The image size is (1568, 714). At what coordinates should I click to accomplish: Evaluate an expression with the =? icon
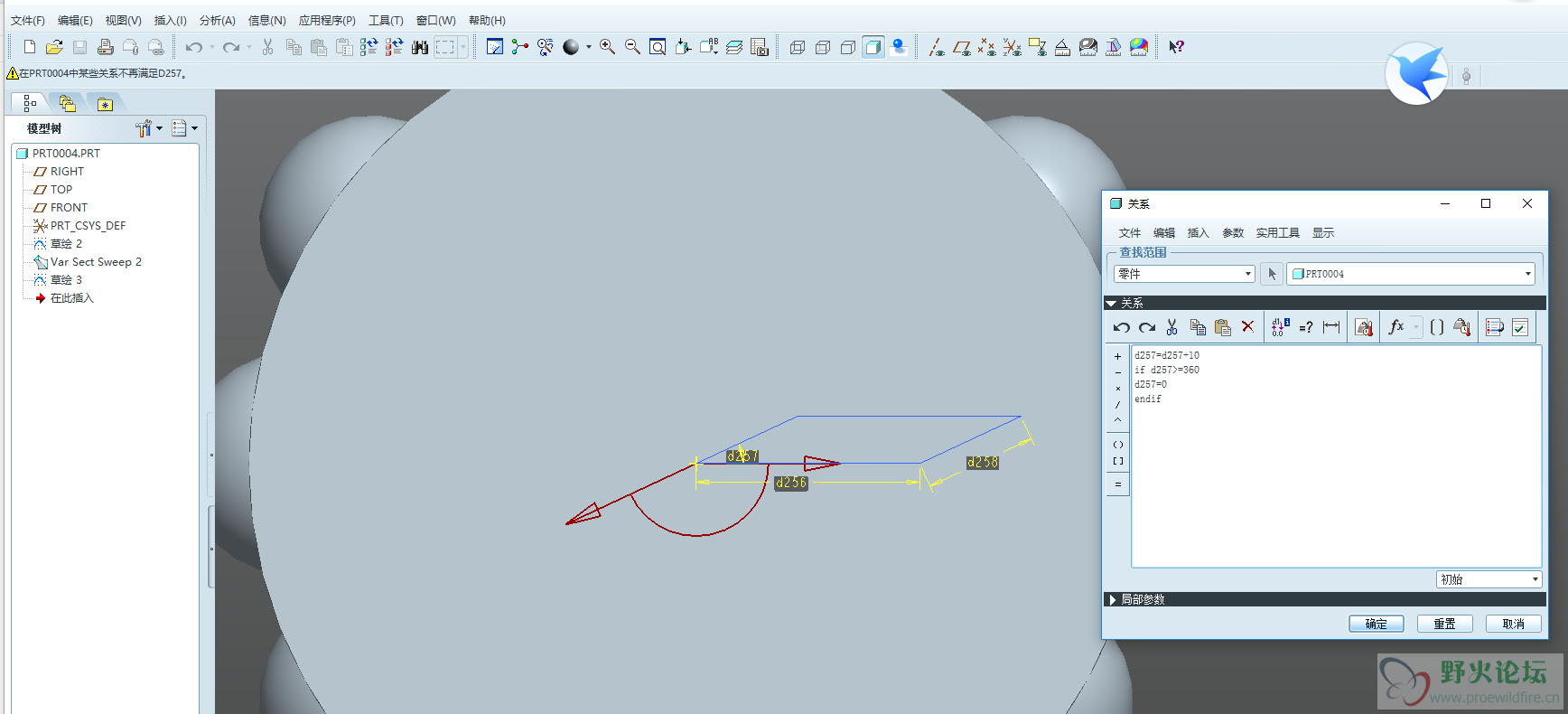point(1306,327)
